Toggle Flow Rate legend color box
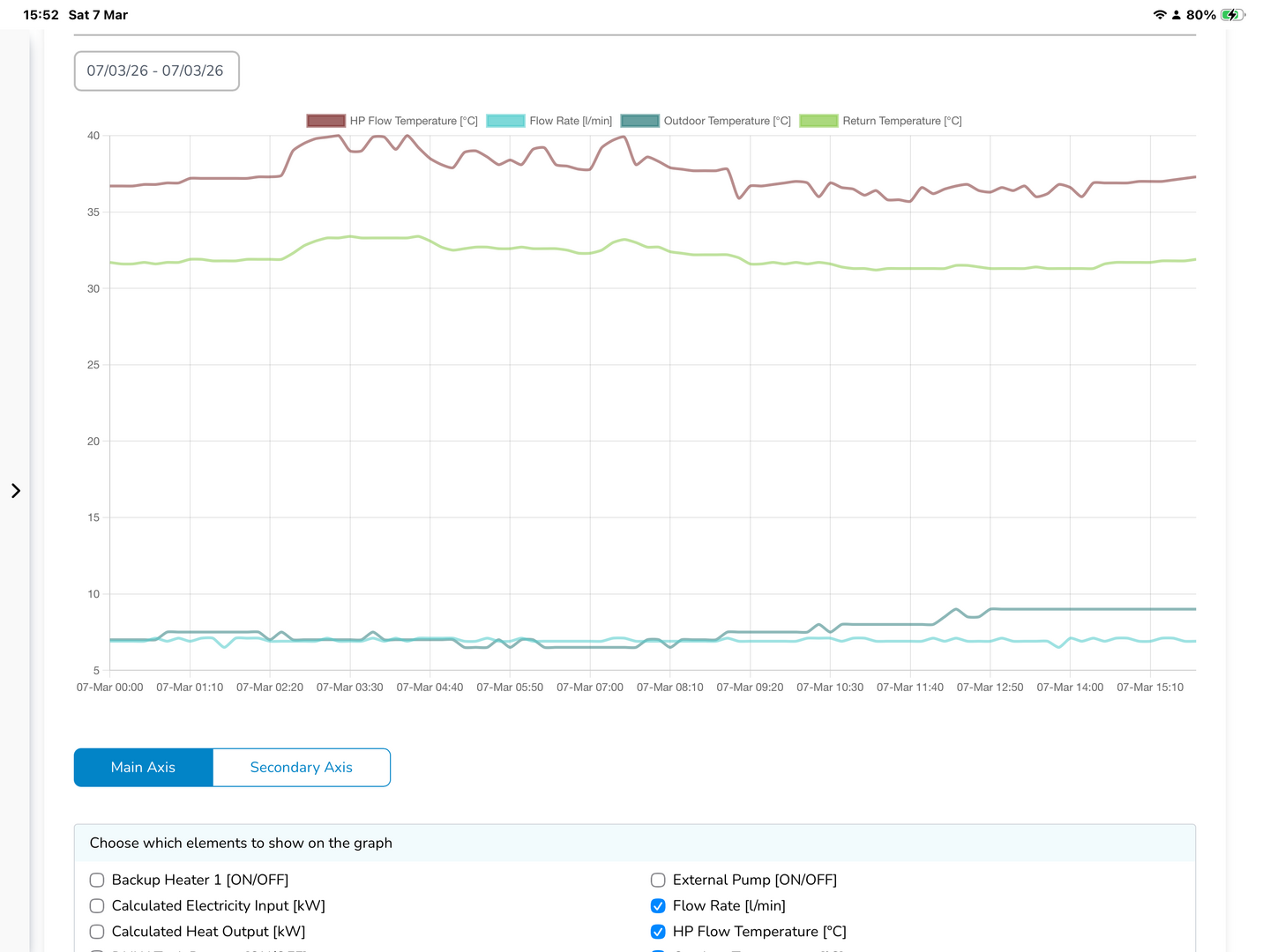This screenshot has height=952, width=1270. 505,121
